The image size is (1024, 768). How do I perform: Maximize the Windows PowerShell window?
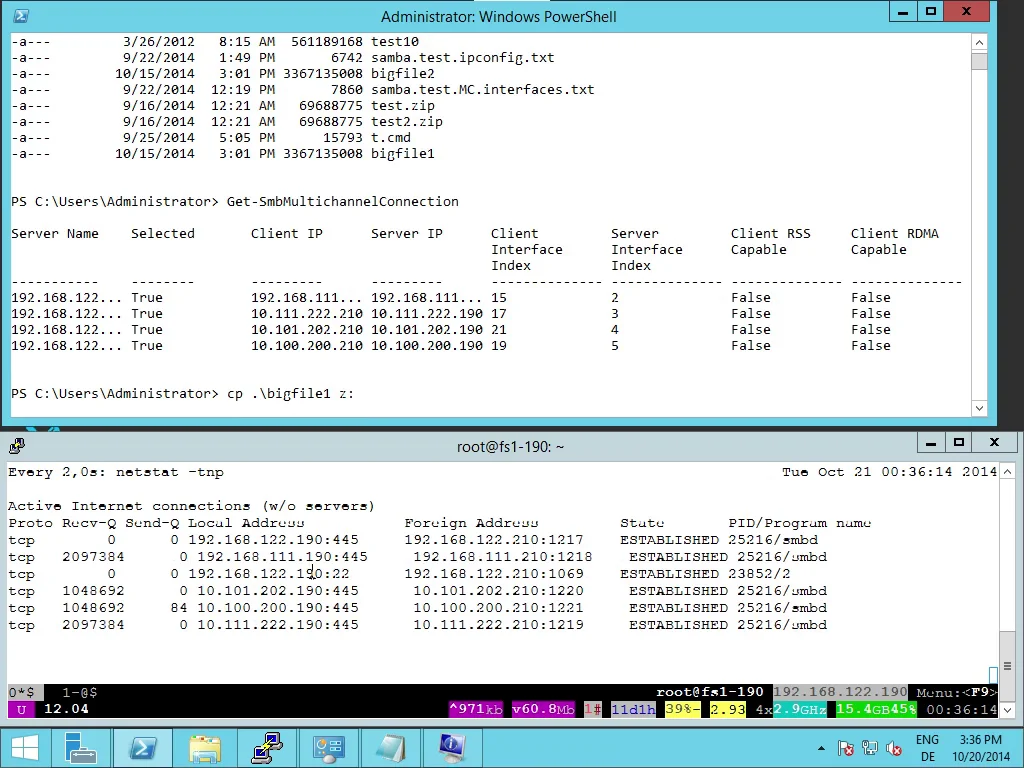[931, 12]
